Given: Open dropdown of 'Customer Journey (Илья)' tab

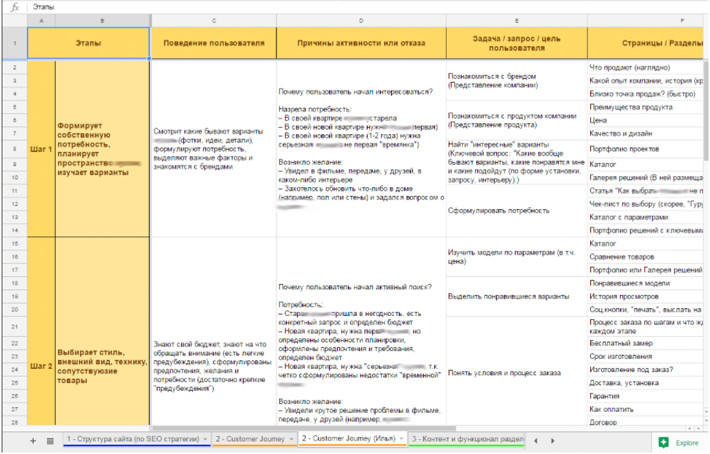Looking at the screenshot, I should point(401,439).
